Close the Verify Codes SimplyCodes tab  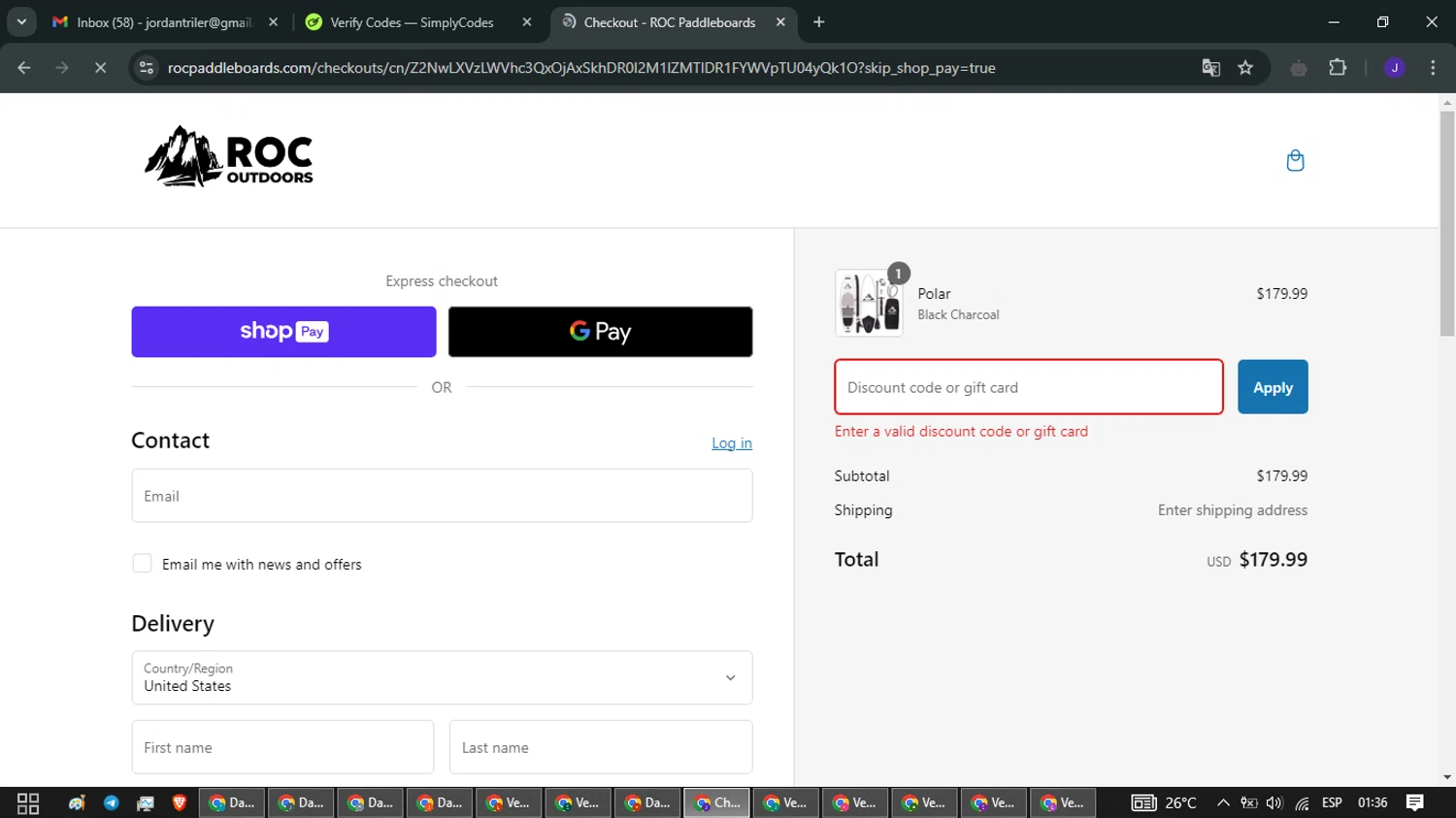click(x=527, y=22)
